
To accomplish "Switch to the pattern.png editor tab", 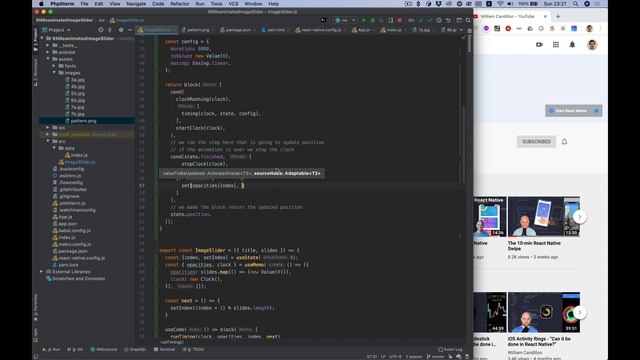I will (x=198, y=30).
